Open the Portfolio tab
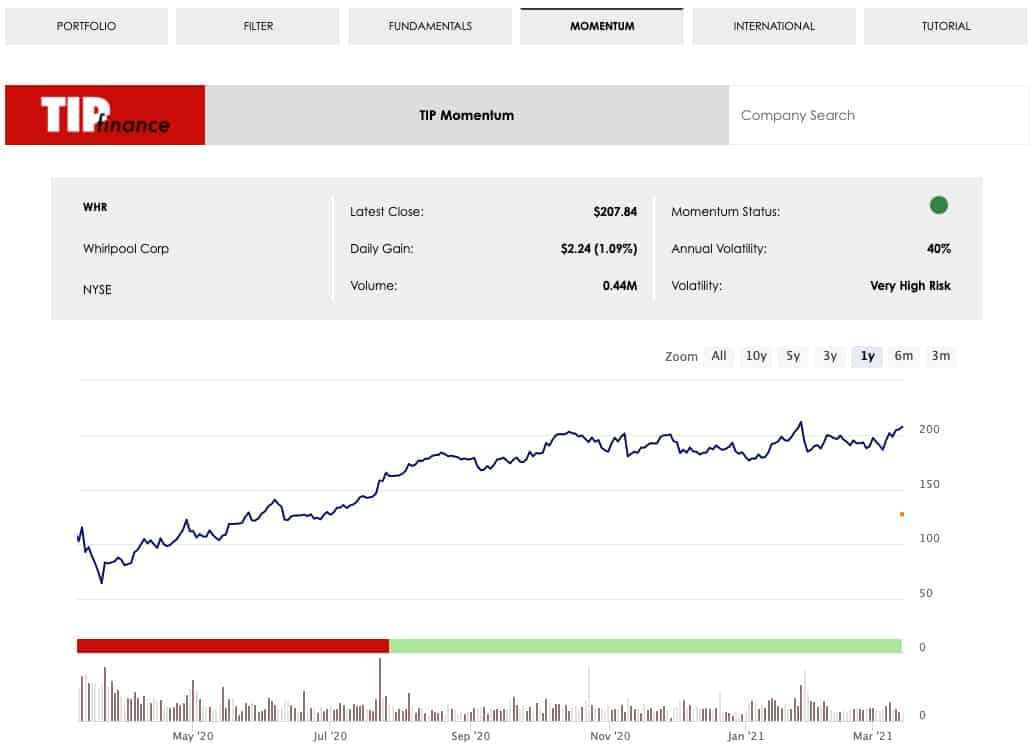Image resolution: width=1035 pixels, height=756 pixels. click(x=86, y=26)
